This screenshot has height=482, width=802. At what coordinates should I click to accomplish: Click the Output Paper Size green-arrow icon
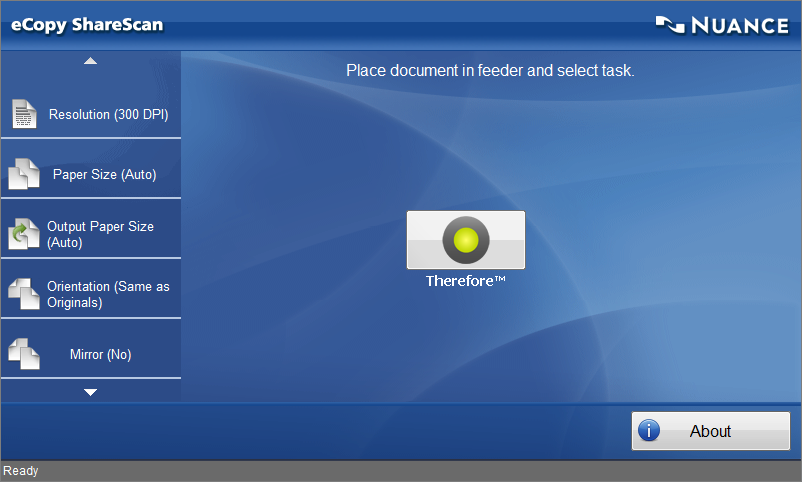(x=24, y=234)
